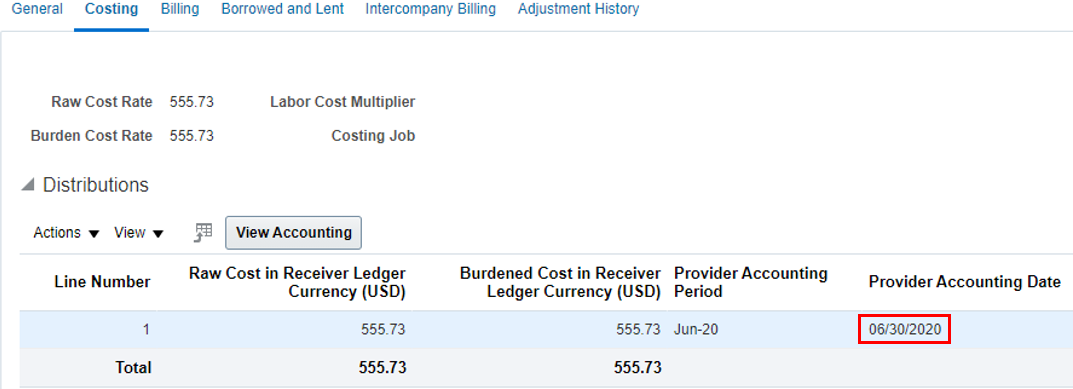Click the Raw Cost in Receiver Ledger header
Viewport: 1073px width, 389px height.
point(297,282)
